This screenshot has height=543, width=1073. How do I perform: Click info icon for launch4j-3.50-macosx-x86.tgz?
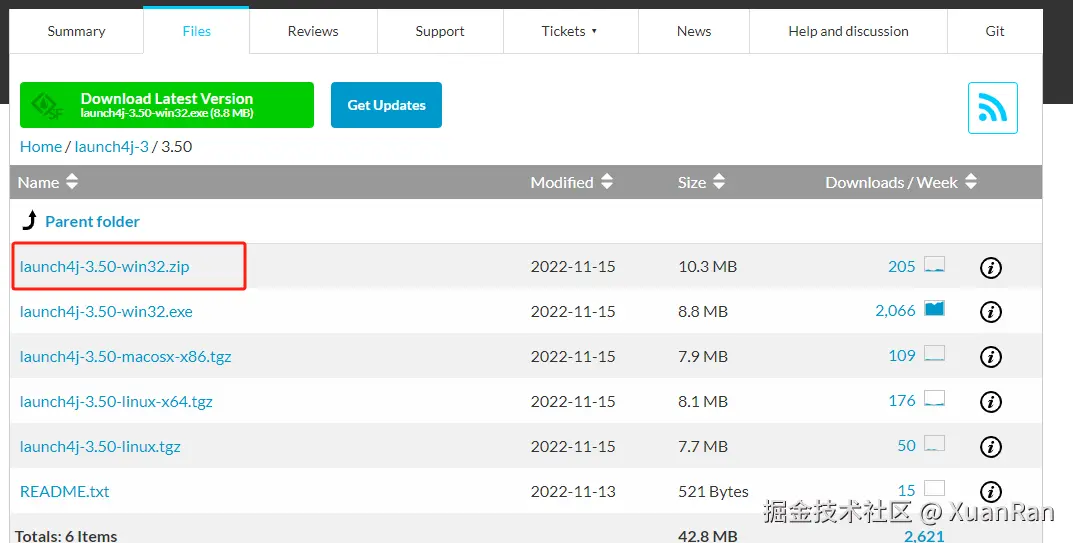click(990, 357)
